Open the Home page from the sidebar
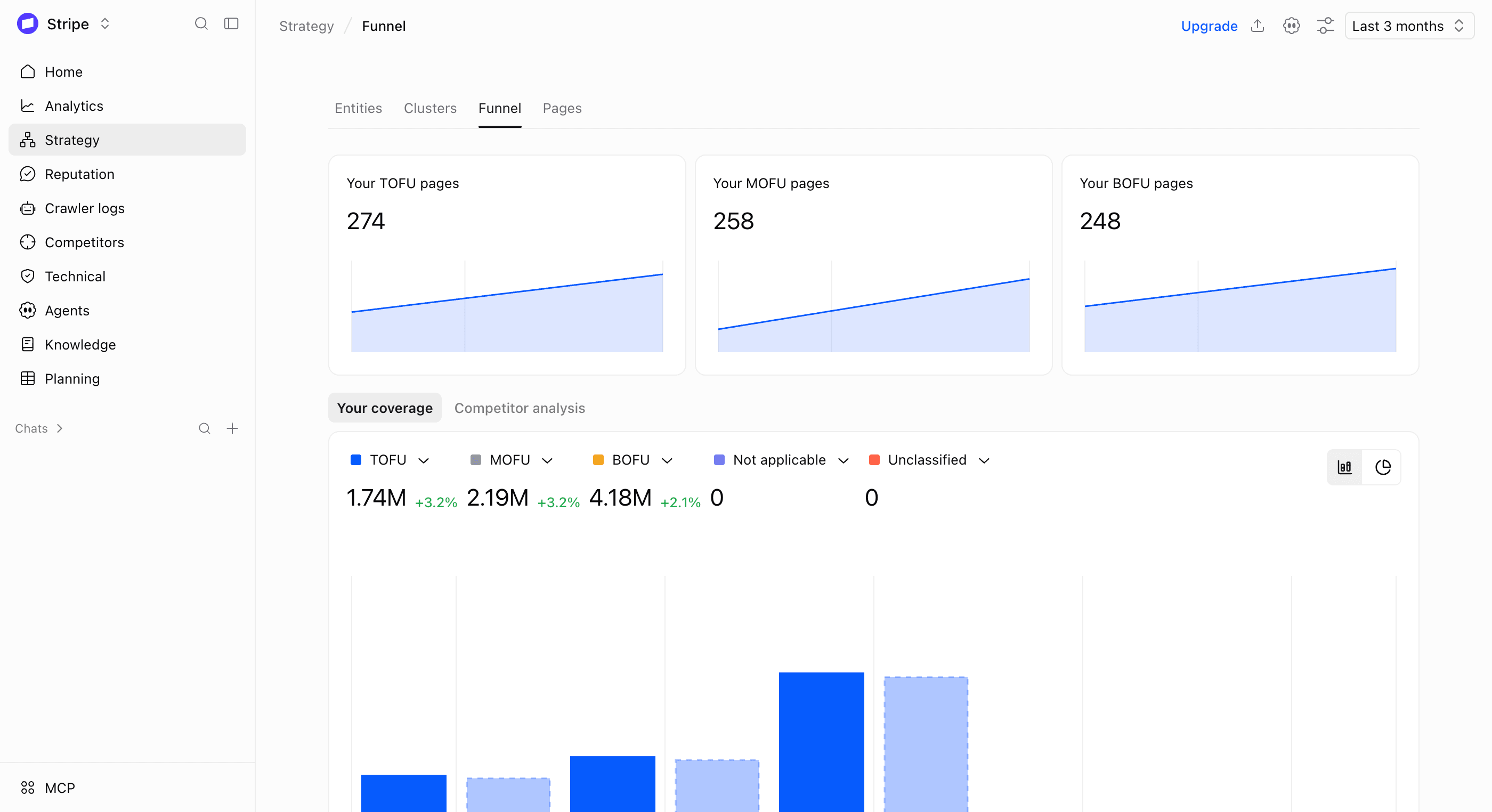The height and width of the screenshot is (812, 1492). (x=127, y=72)
